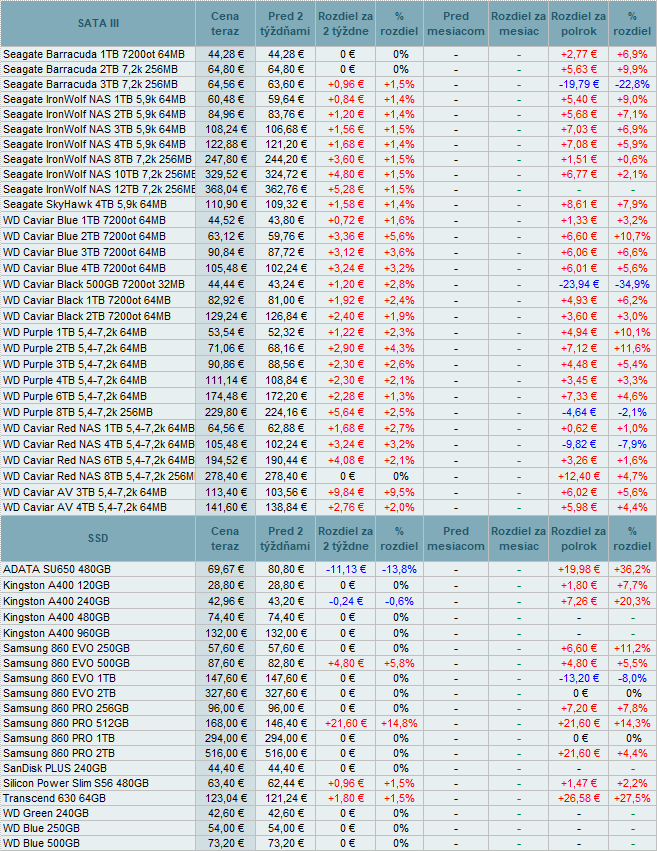Click price 278,40 € current for Red NAS 8TB
Viewport: 657px width, 851px height.
pos(226,477)
